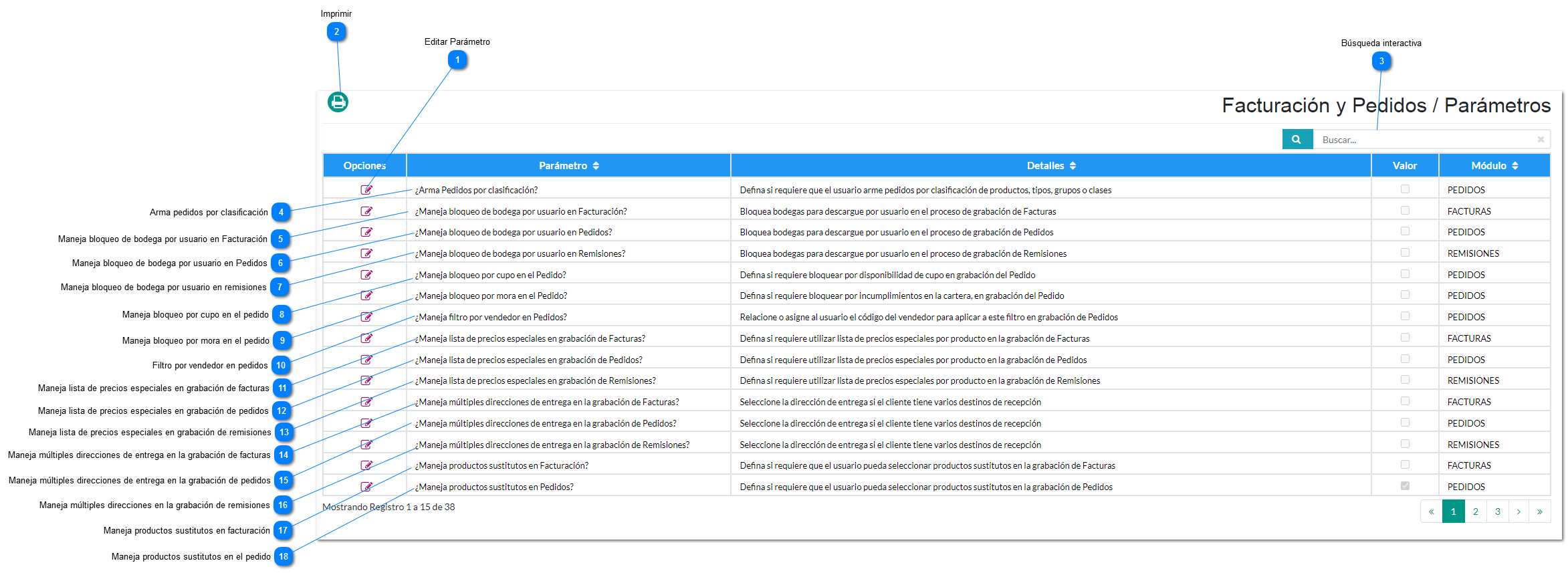Uncheck Valor for productos sustitutos en Pedidos
This screenshot has height=573, width=1568.
click(1405, 486)
